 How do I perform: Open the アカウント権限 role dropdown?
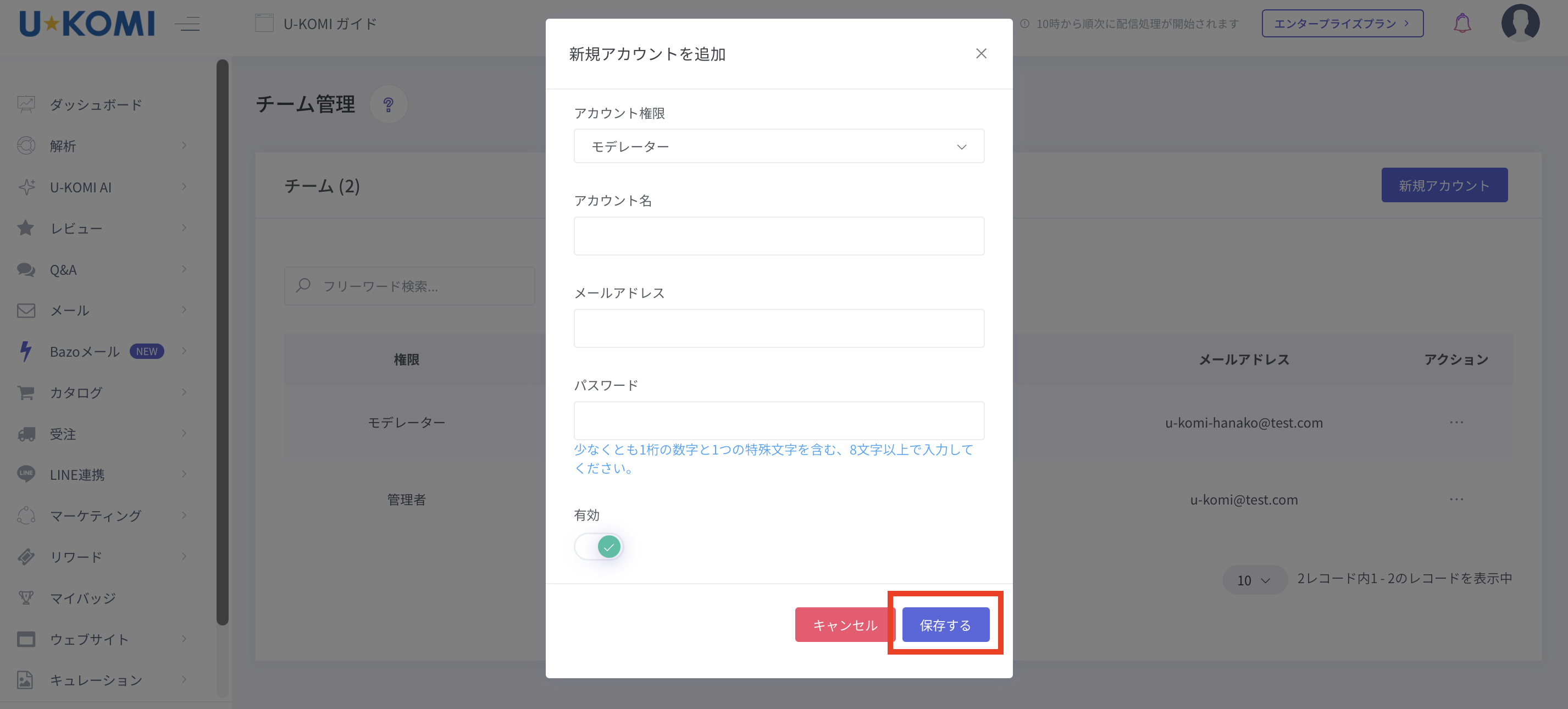click(x=779, y=147)
